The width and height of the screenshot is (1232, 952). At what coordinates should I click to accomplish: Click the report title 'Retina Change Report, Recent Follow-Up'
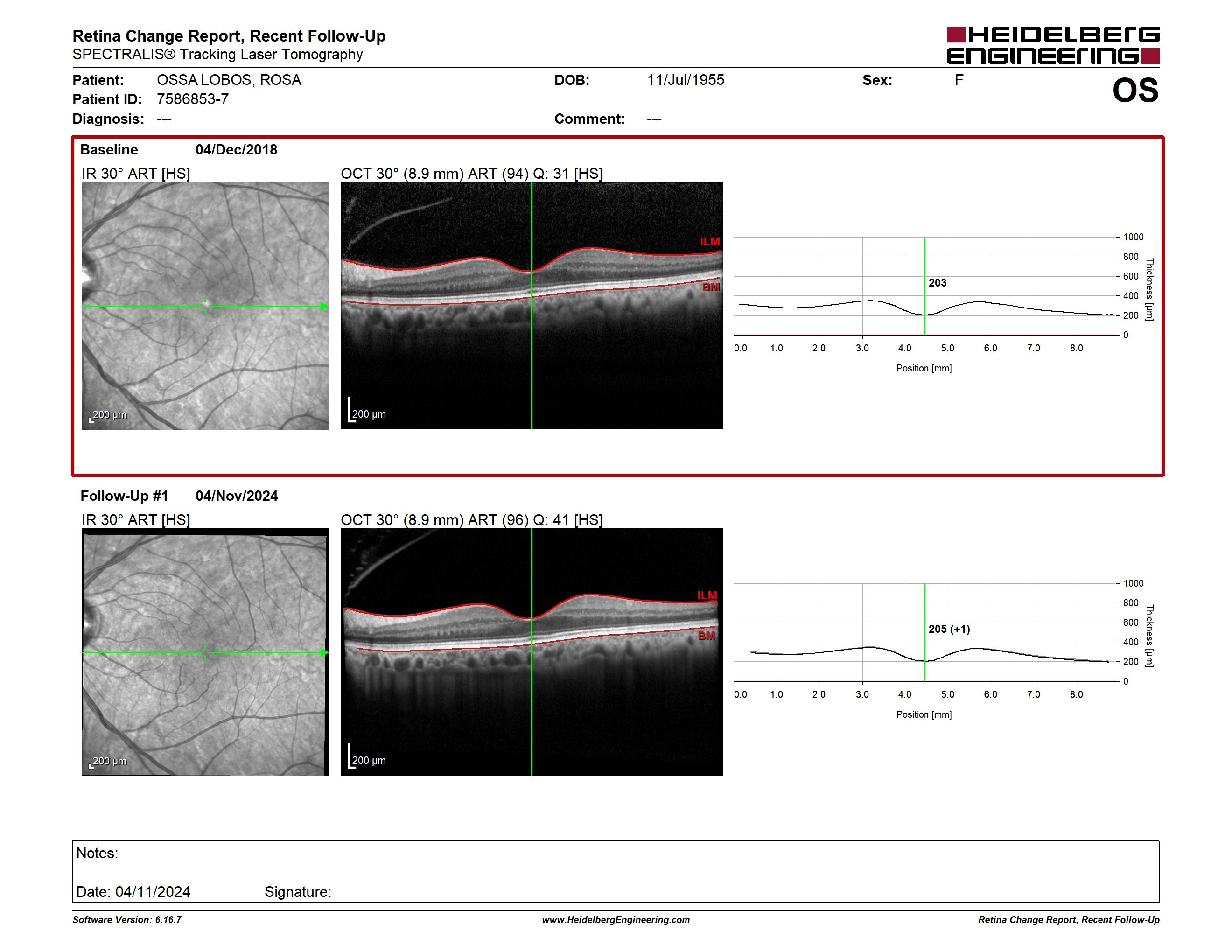point(229,35)
